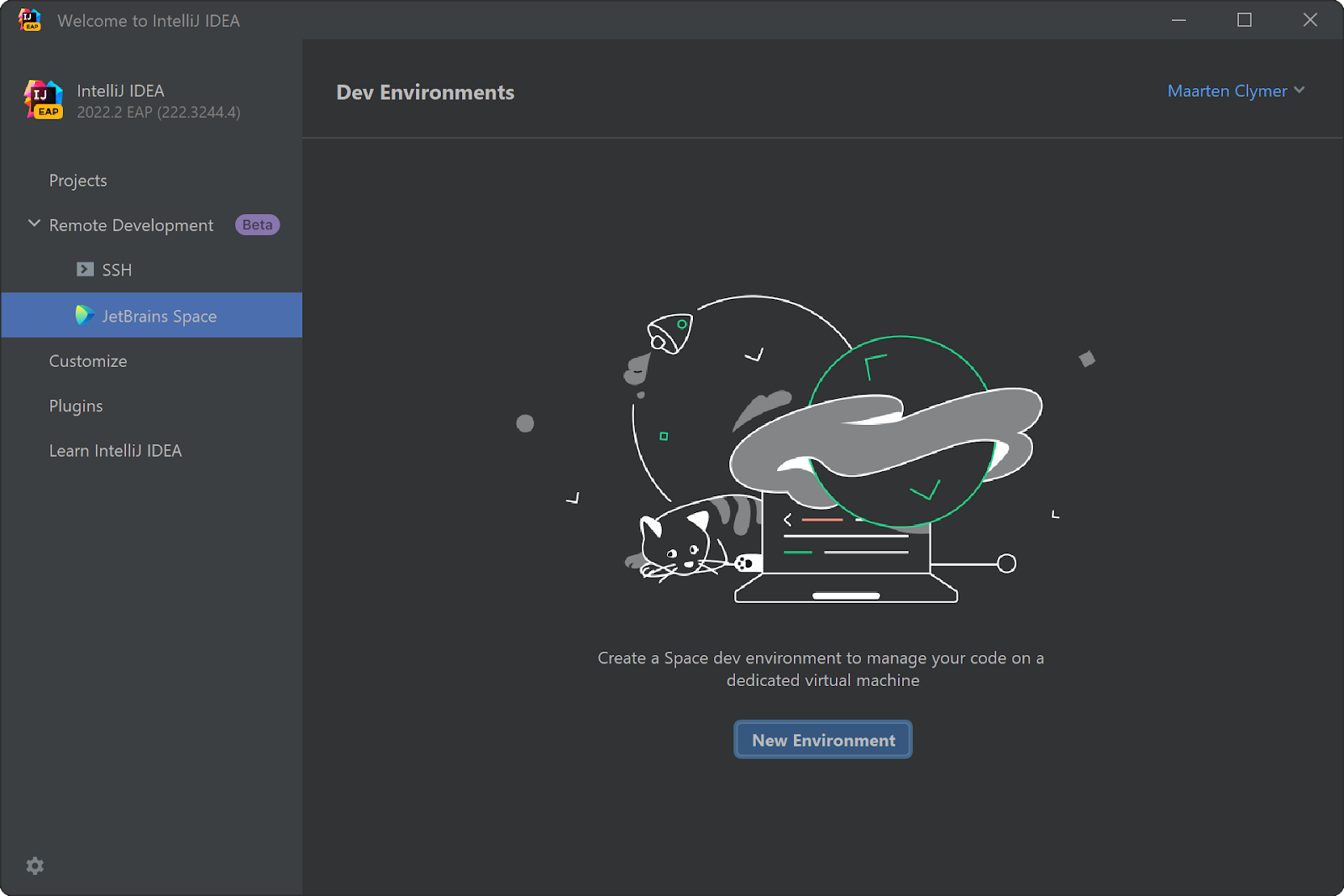Viewport: 1344px width, 896px height.
Task: Click the JetBrains Space logo icon
Action: tap(84, 315)
